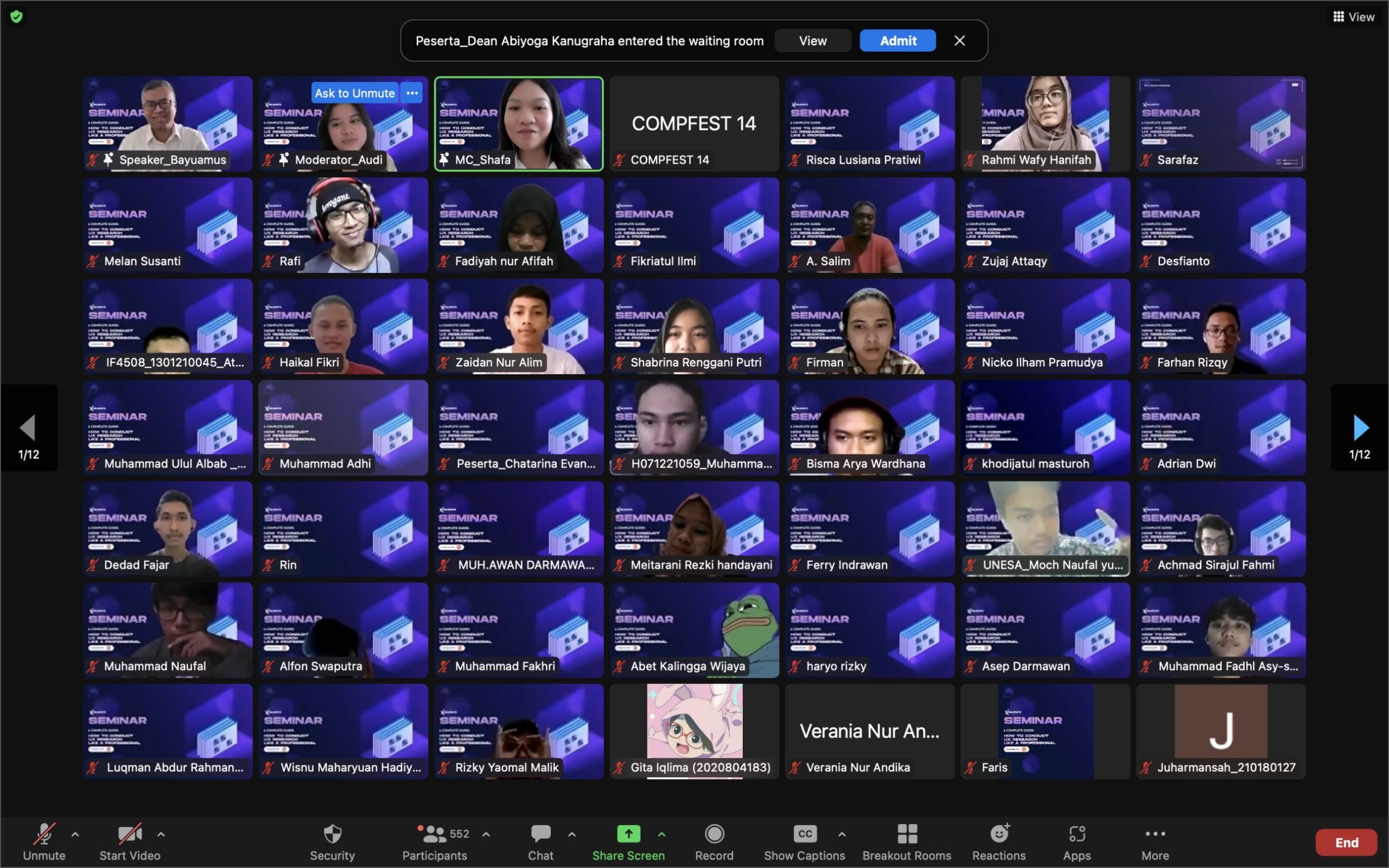Open the Apps panel
1389x868 pixels.
(1076, 841)
